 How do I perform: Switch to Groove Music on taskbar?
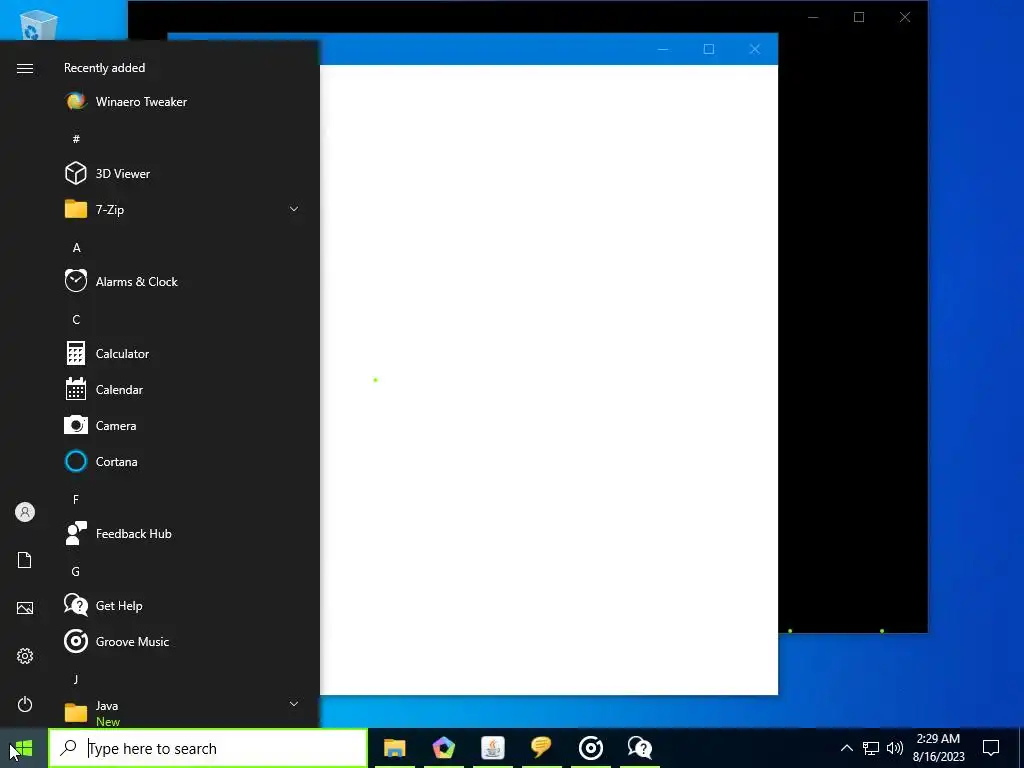590,748
